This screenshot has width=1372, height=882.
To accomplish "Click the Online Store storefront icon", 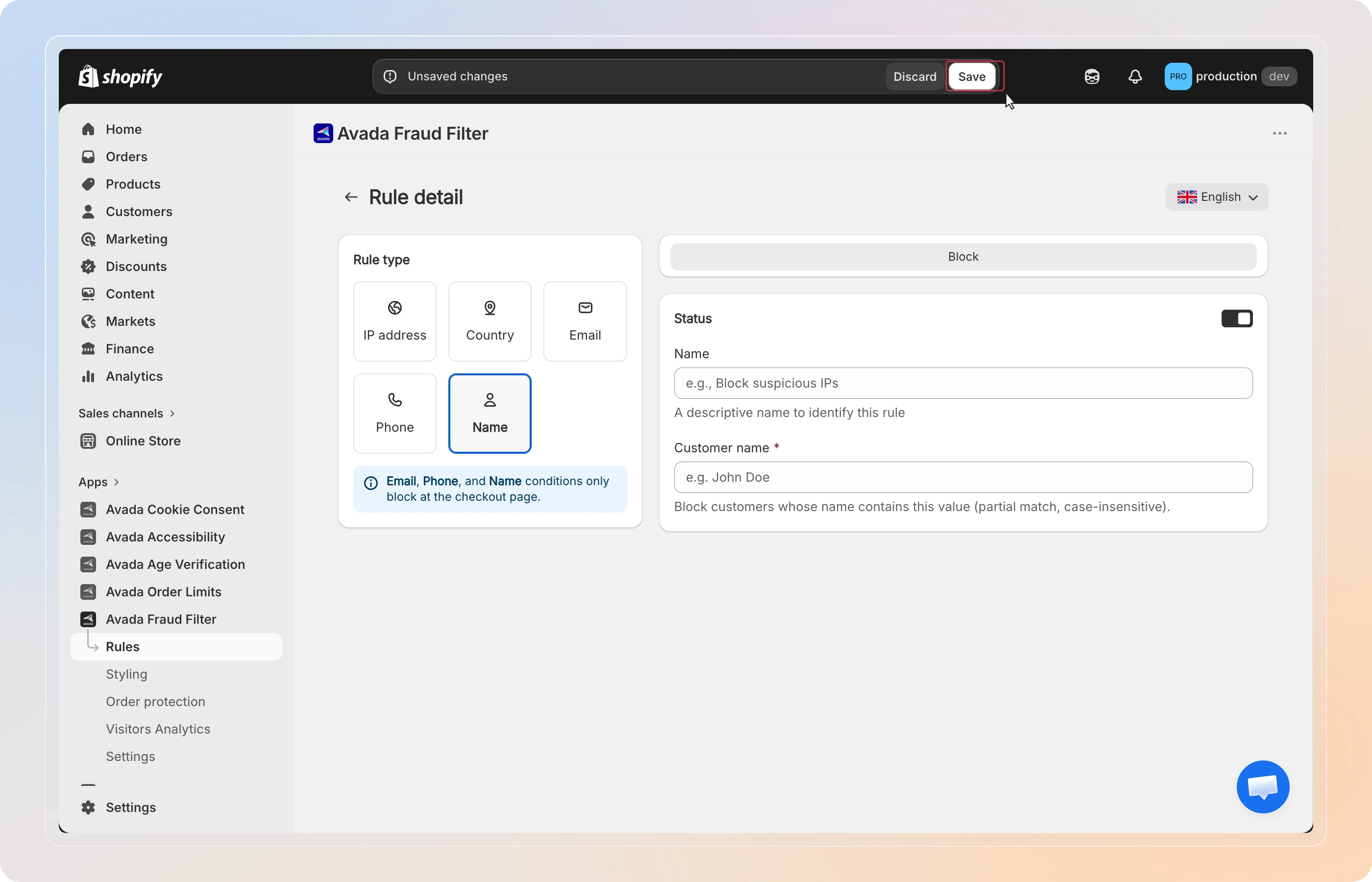I will [x=88, y=441].
